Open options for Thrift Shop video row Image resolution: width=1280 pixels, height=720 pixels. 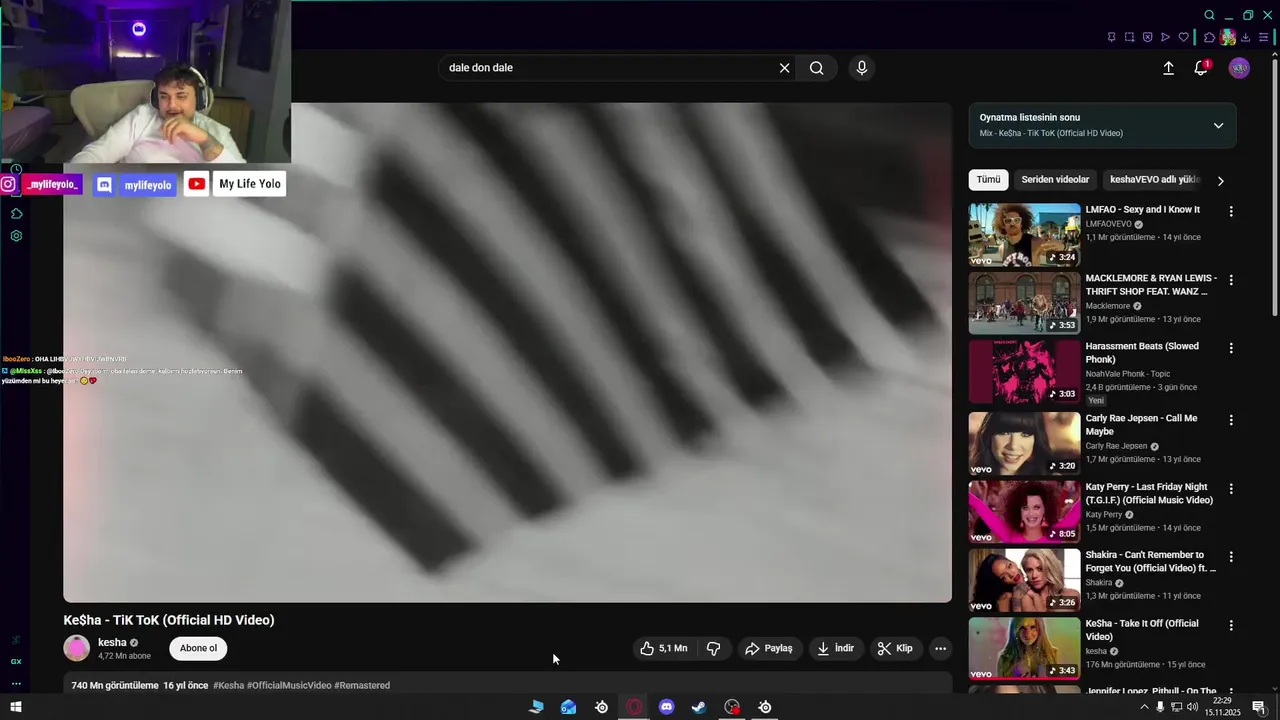[x=1231, y=280]
